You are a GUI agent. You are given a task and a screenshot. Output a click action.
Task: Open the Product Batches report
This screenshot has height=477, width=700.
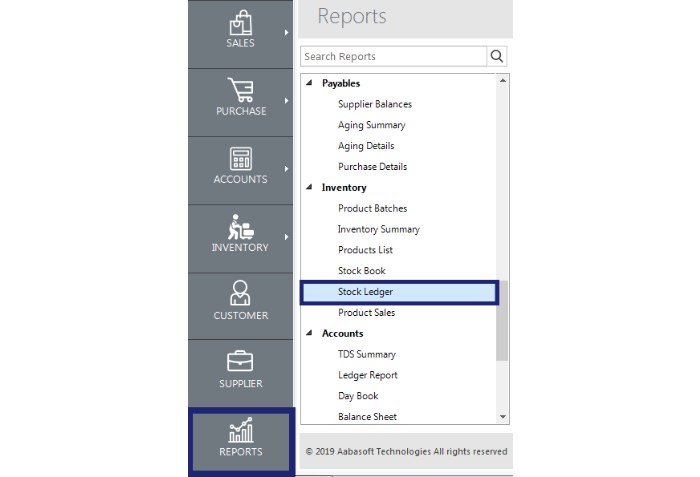tap(372, 209)
